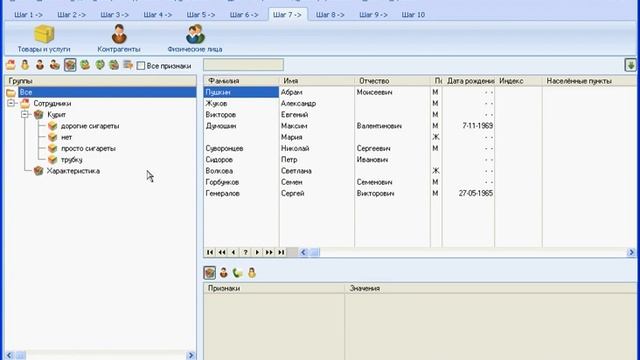Click the yellow person icon in groups toolbar
Screen dimensions: 640x360
(25, 65)
